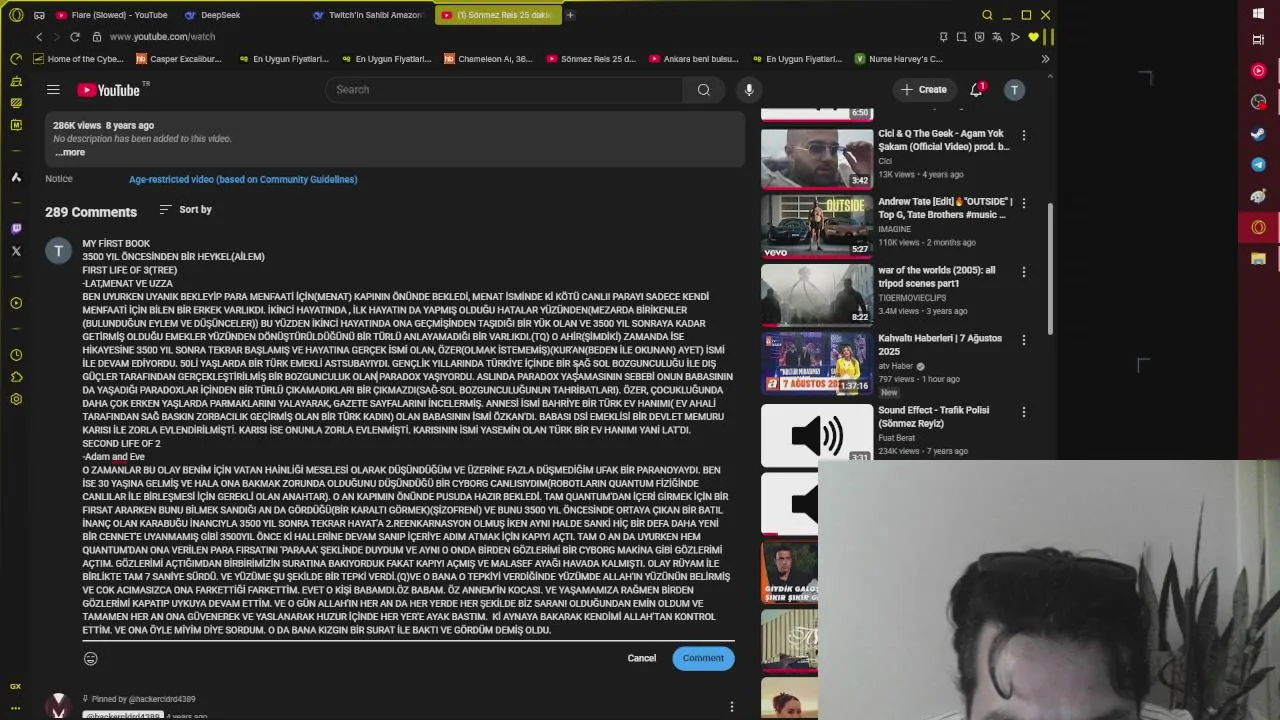This screenshot has height=720, width=1280.
Task: Open Nurse Harvey's C... bookmark
Action: (x=899, y=59)
